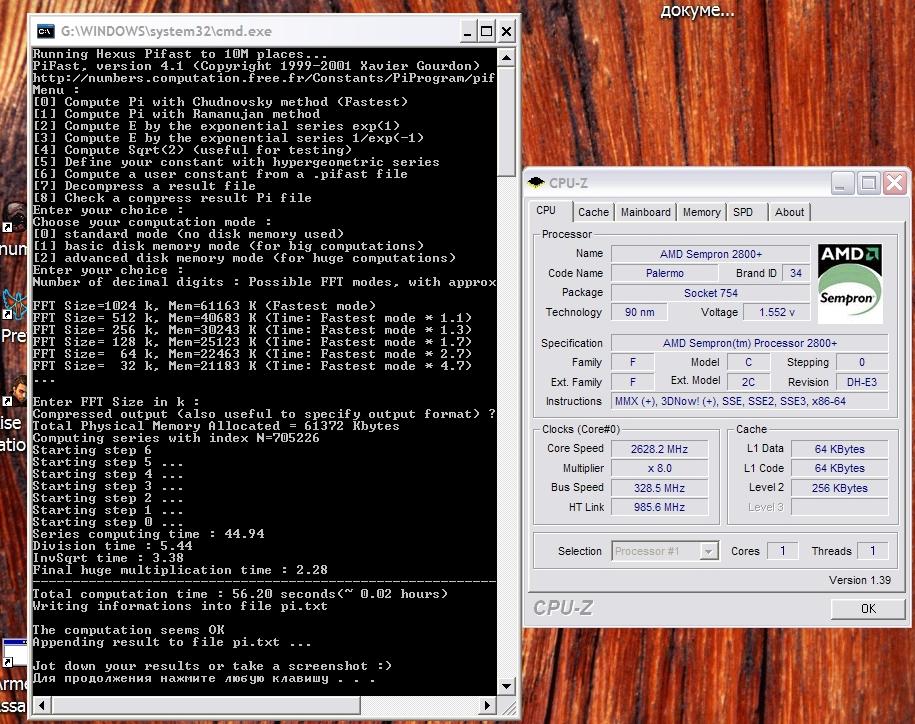Open the About tab in CPU-Z
This screenshot has width=915, height=724.
point(789,212)
